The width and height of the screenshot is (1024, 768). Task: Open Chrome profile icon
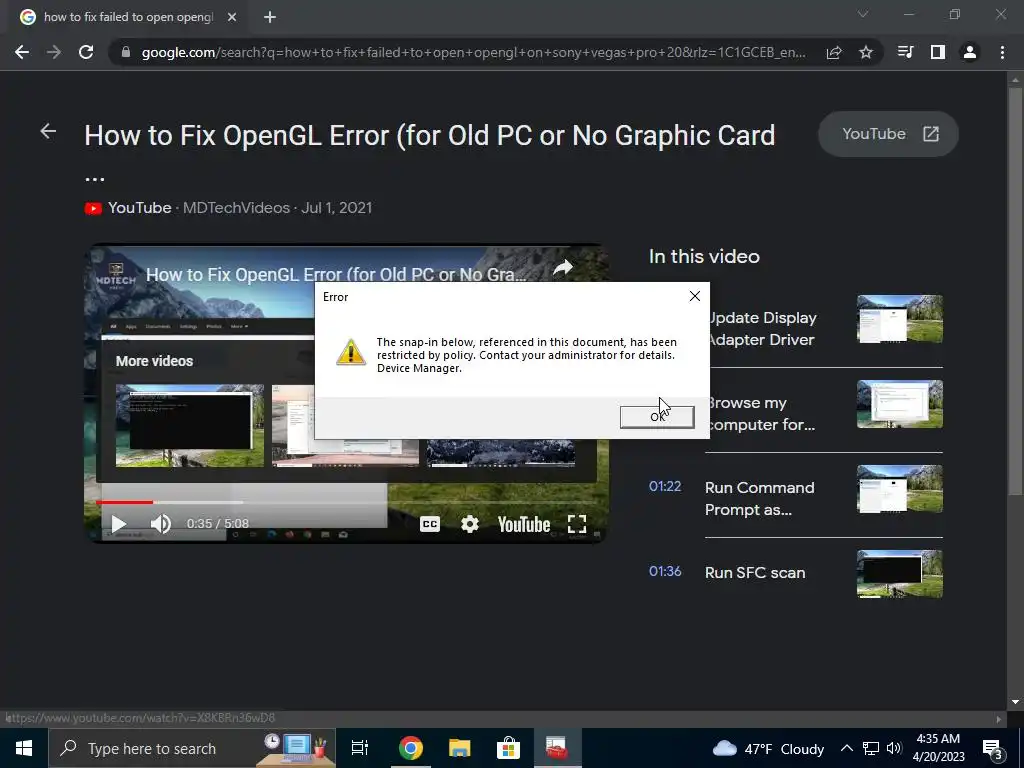coord(970,52)
